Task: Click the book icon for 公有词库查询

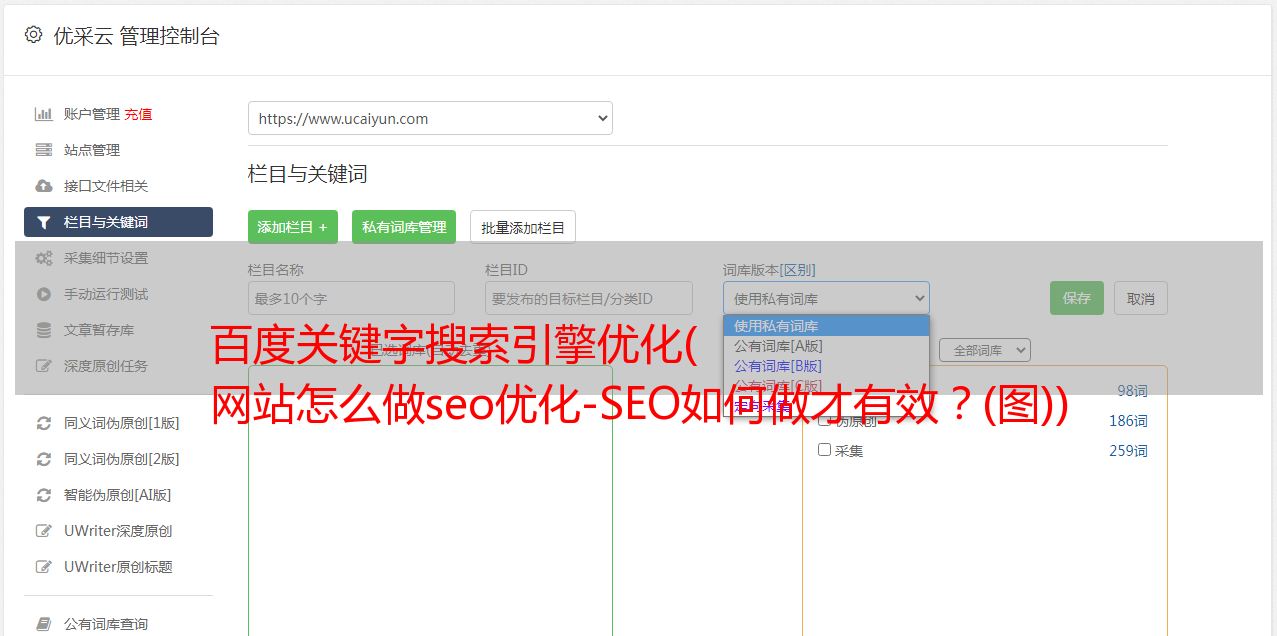Action: pyautogui.click(x=43, y=624)
